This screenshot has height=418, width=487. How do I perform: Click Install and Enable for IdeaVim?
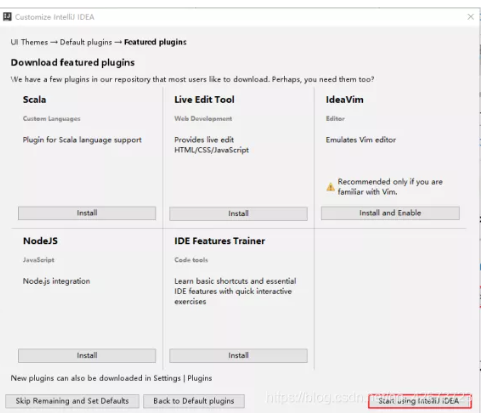pyautogui.click(x=390, y=213)
